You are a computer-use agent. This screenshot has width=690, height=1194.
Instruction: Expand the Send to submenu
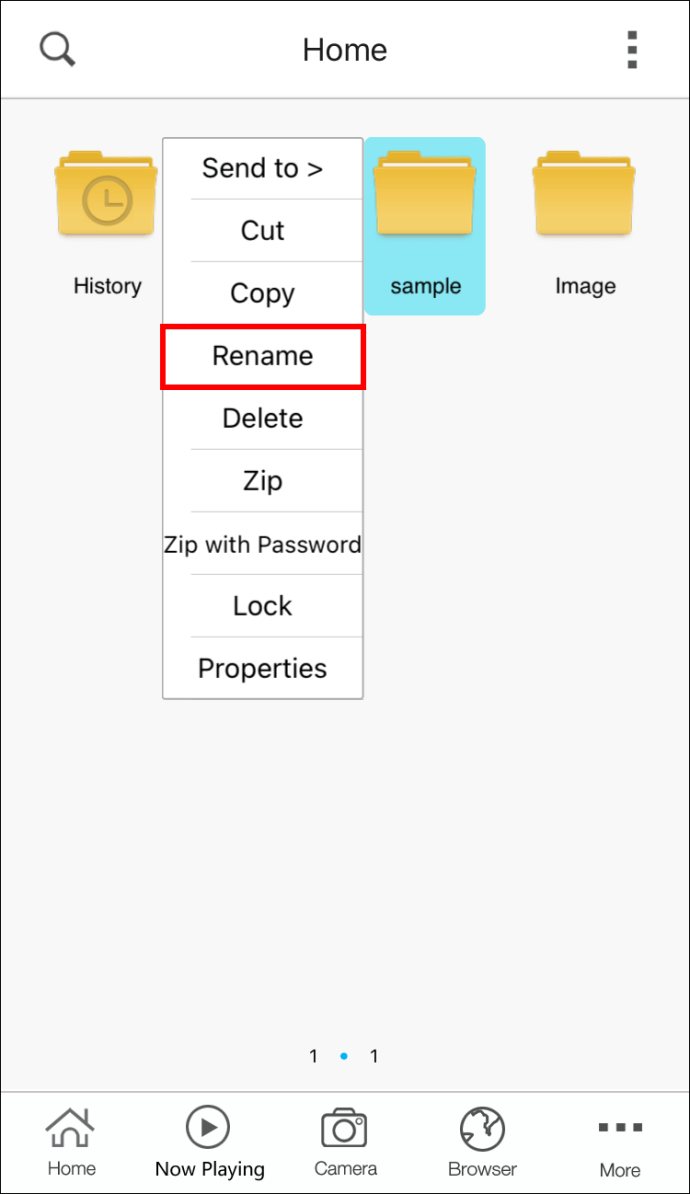click(x=262, y=168)
